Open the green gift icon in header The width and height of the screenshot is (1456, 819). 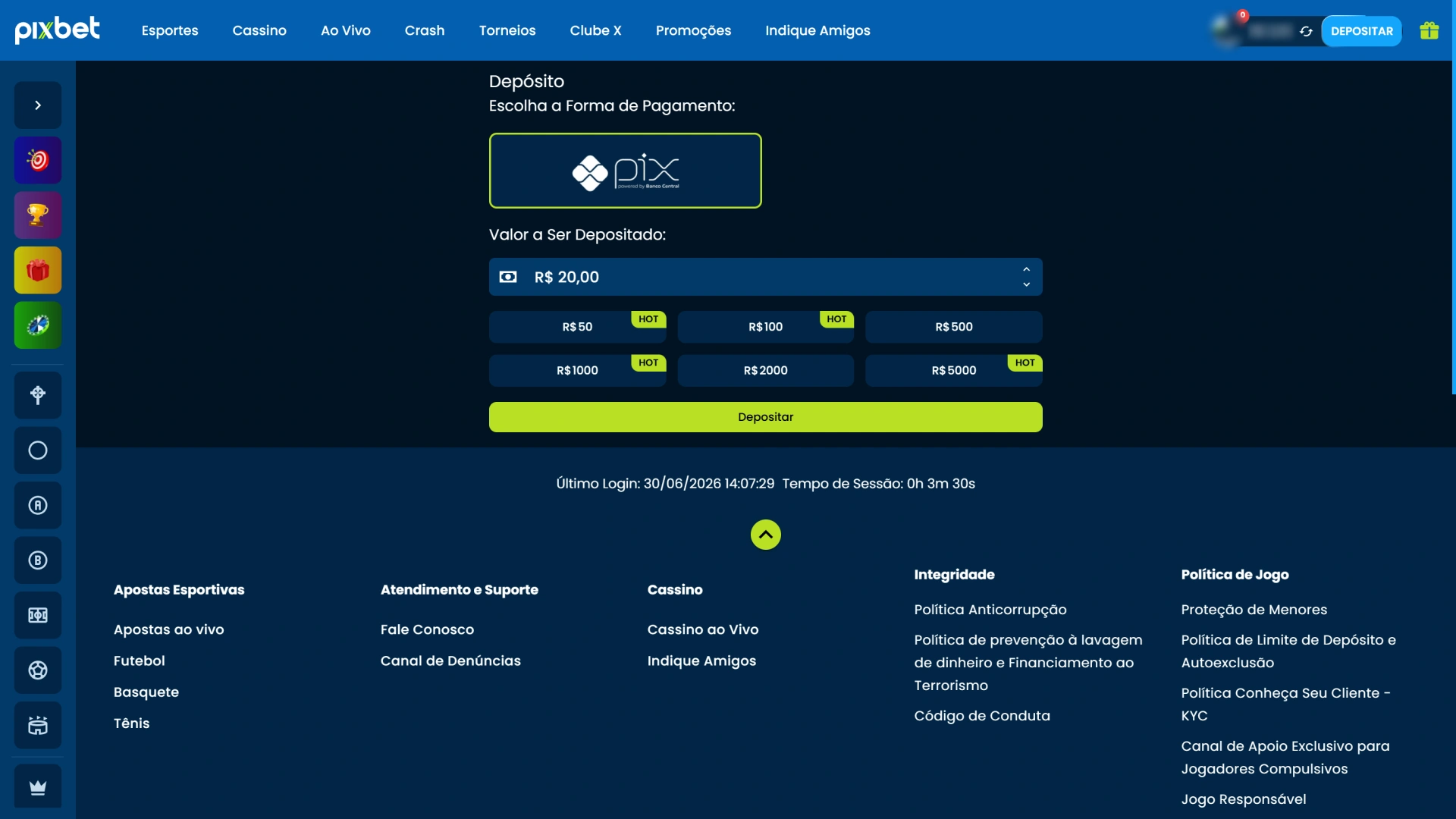tap(1429, 31)
